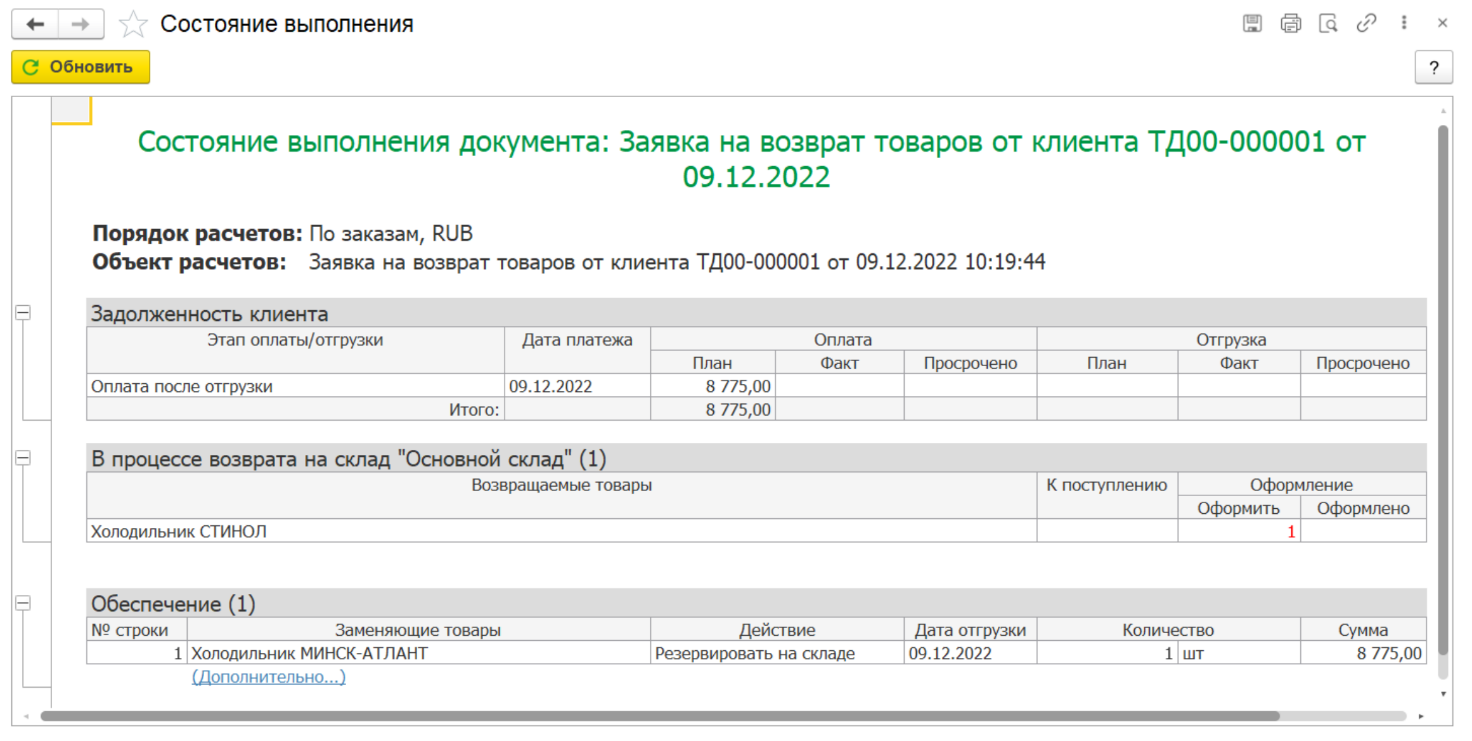Collapse the Обеспечение section
Screen dimensions: 1472x741
point(23,603)
